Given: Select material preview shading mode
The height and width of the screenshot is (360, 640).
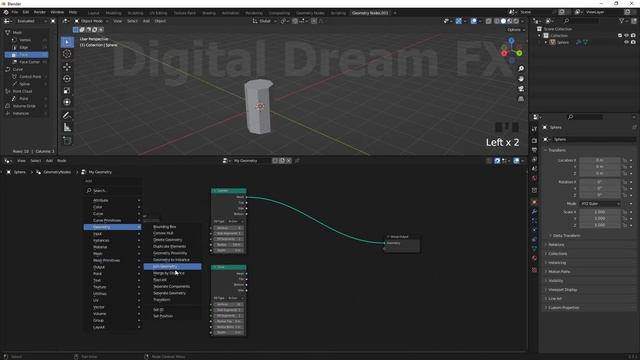Looking at the screenshot, I should click(x=509, y=21).
